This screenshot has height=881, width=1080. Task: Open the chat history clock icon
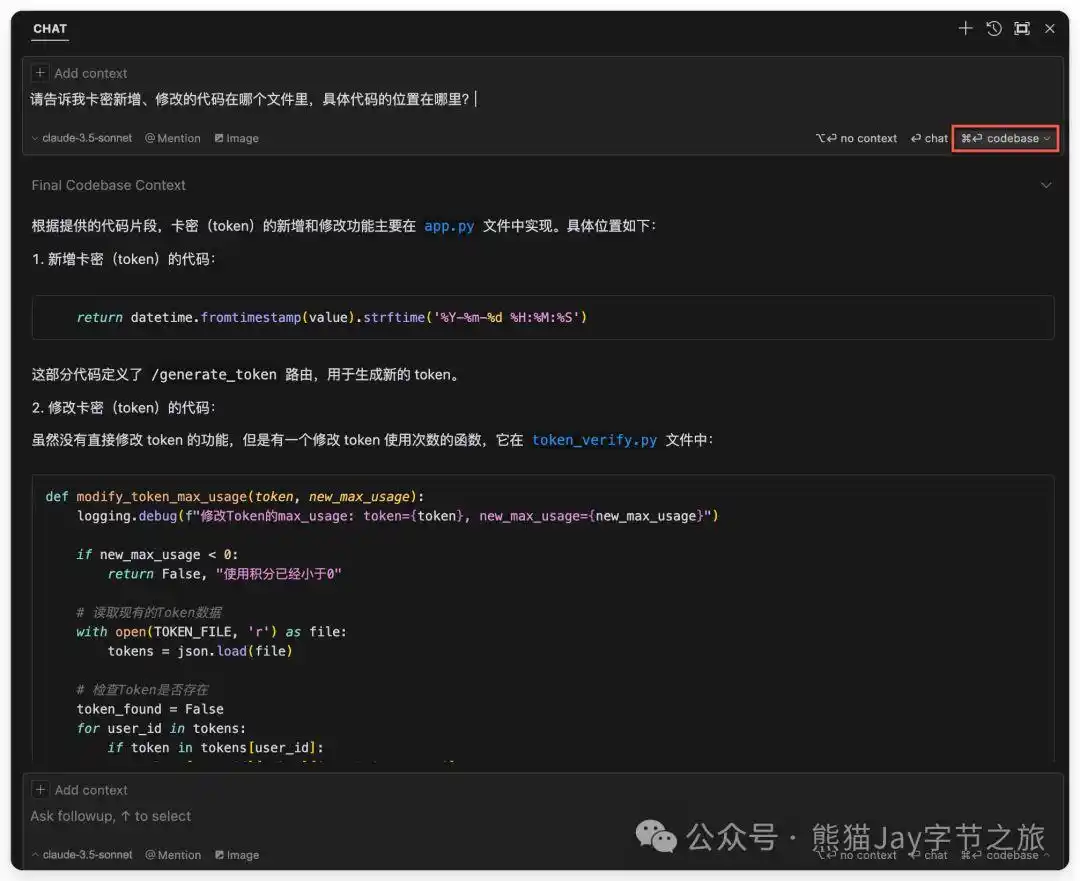coord(994,29)
